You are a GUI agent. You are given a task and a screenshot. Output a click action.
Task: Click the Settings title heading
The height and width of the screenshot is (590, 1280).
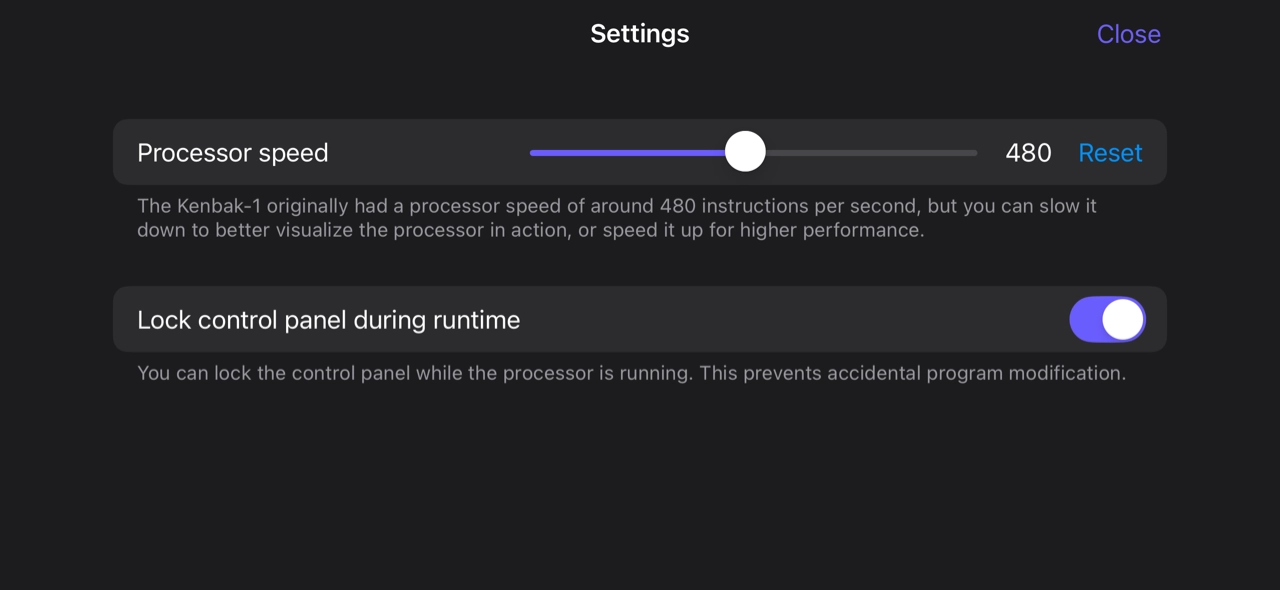pyautogui.click(x=639, y=34)
